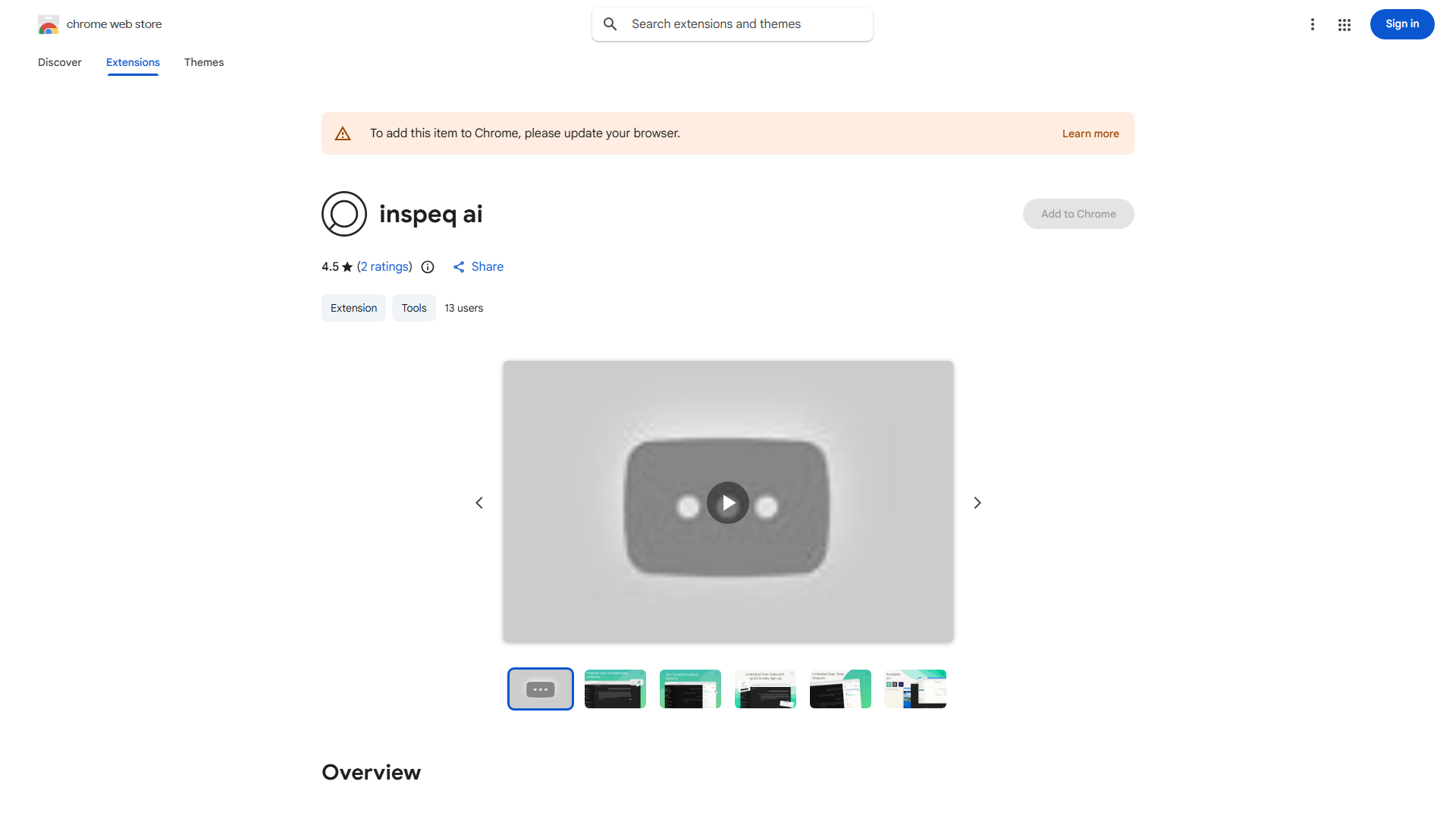Open the three-dot overflow menu
Image resolution: width=1456 pixels, height=819 pixels.
[x=1313, y=24]
